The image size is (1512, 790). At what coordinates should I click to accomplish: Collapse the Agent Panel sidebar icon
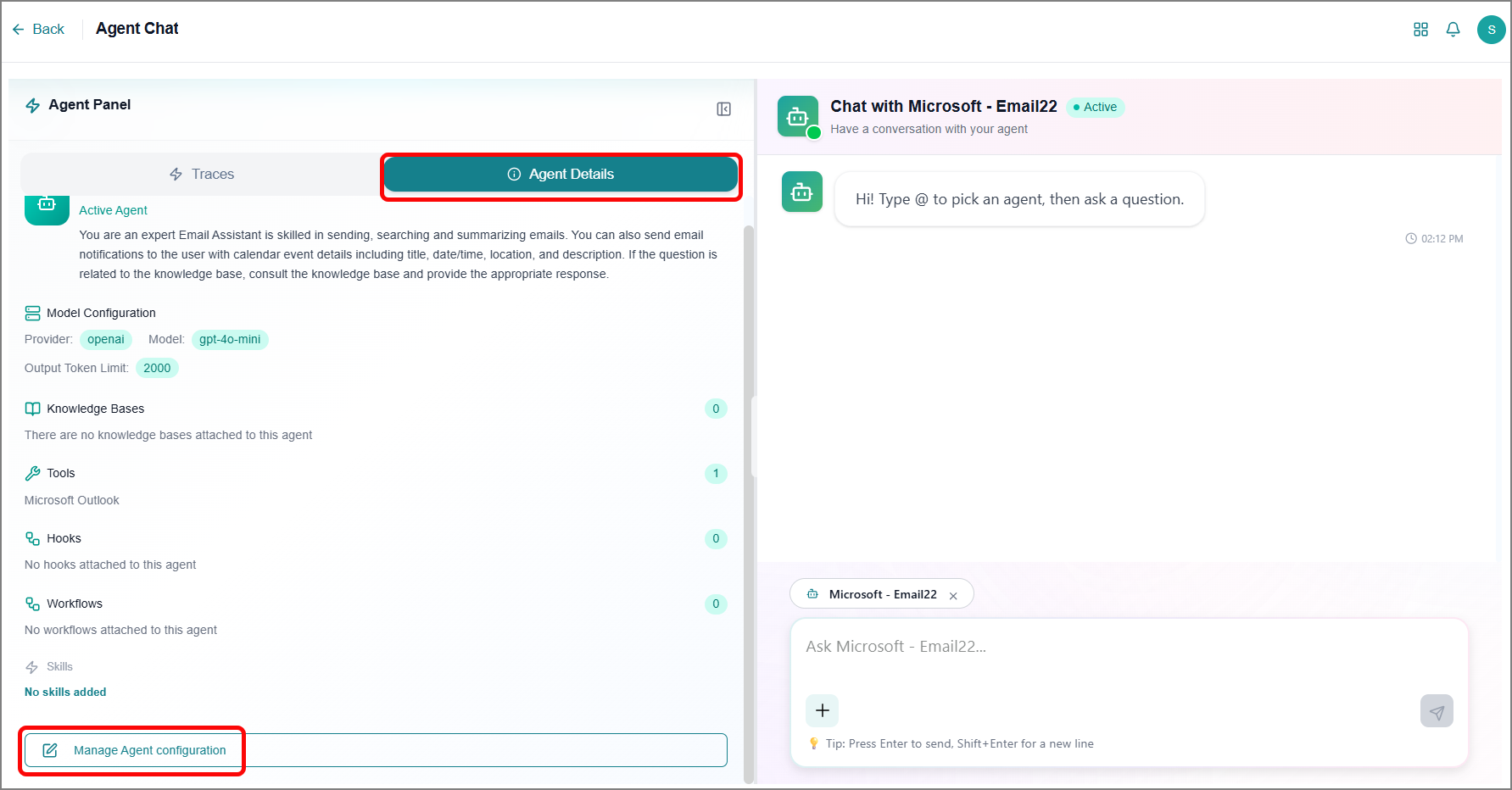(724, 109)
